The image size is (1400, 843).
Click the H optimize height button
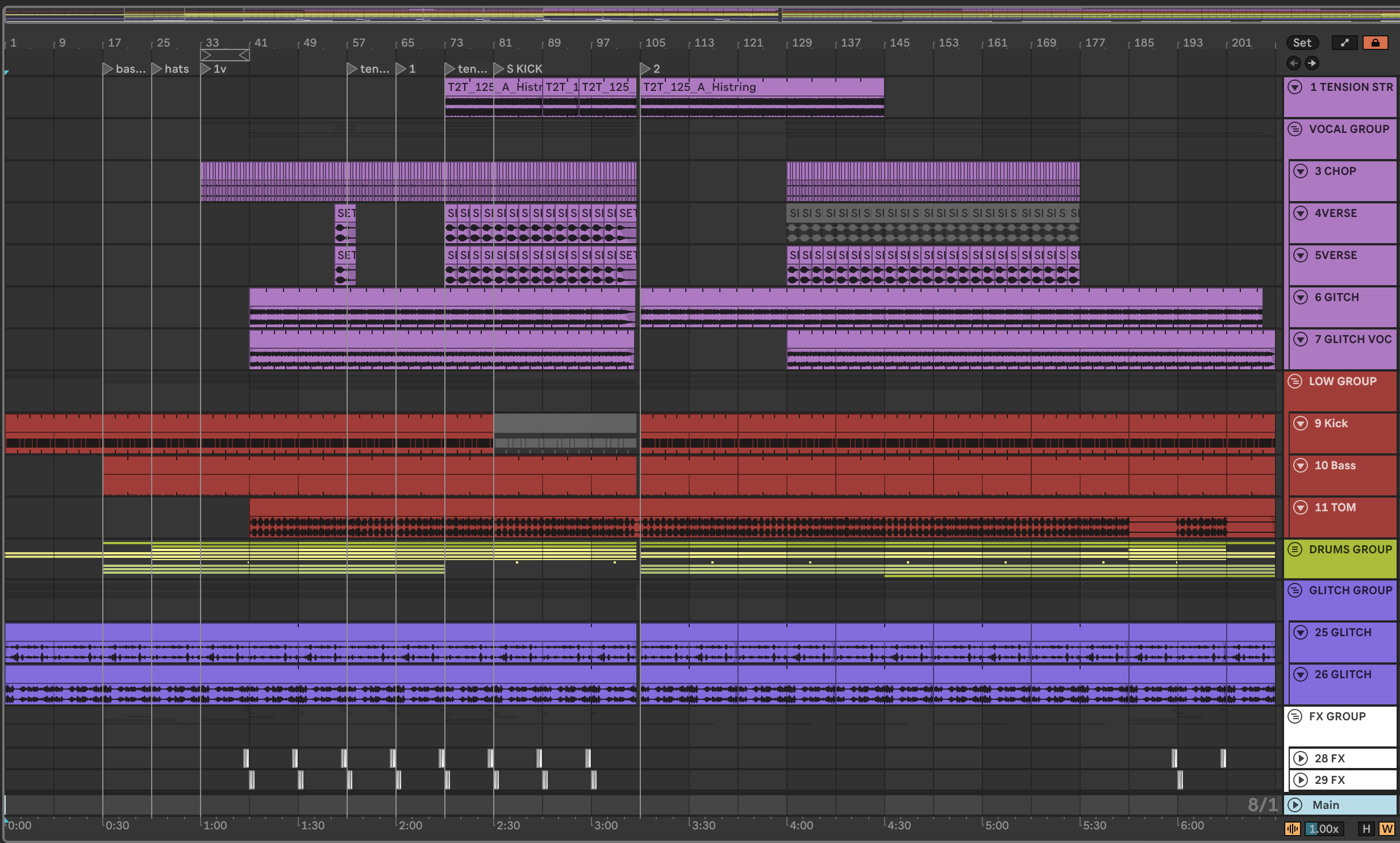pyautogui.click(x=1366, y=829)
